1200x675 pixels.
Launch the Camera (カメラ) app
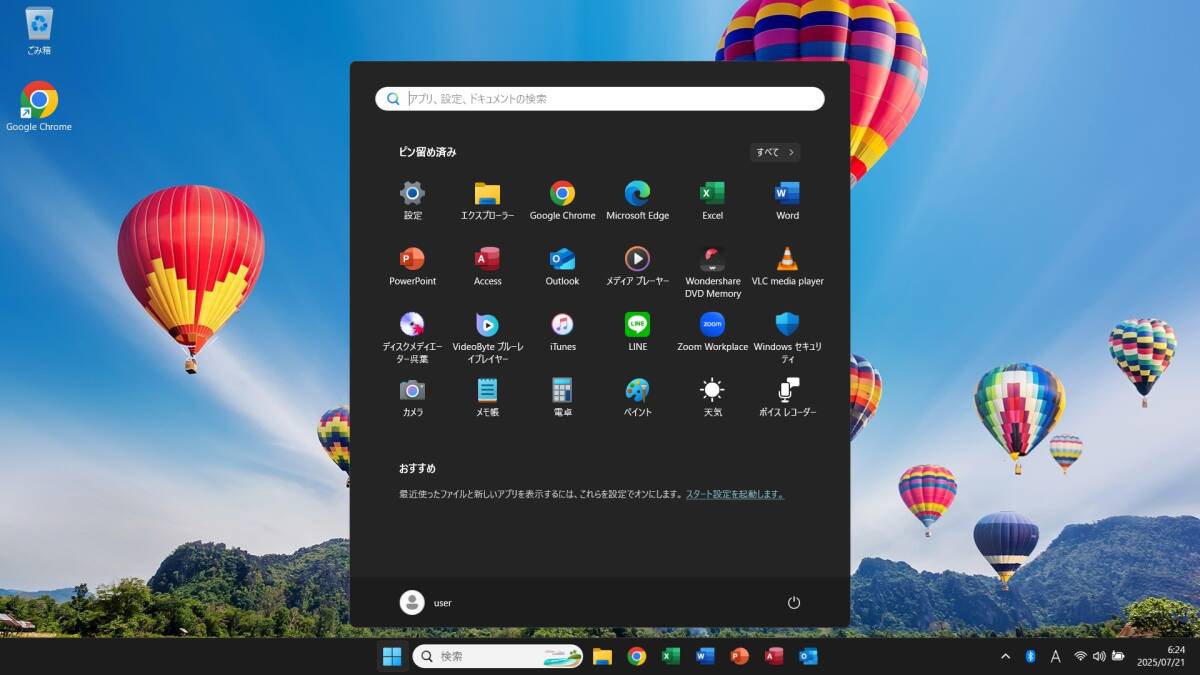coord(412,397)
